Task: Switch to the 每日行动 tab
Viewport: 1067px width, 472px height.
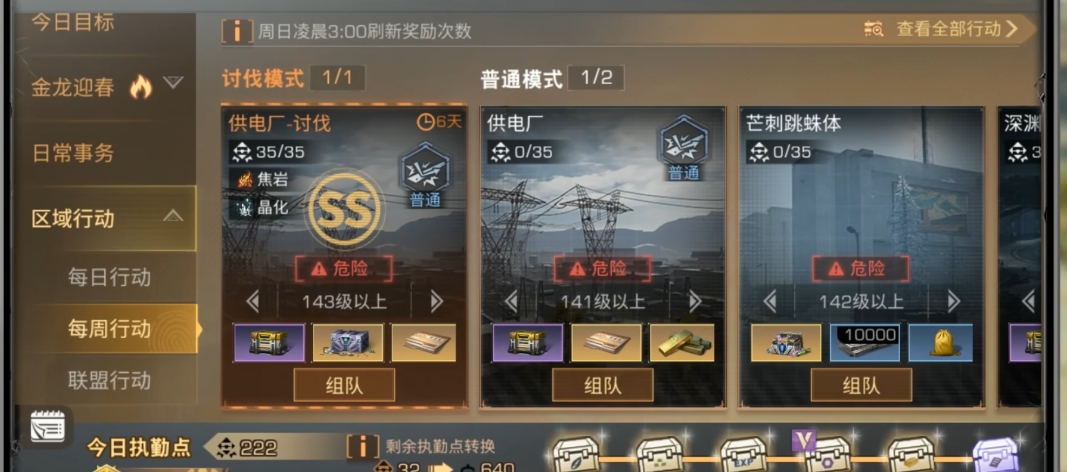Action: pyautogui.click(x=109, y=277)
